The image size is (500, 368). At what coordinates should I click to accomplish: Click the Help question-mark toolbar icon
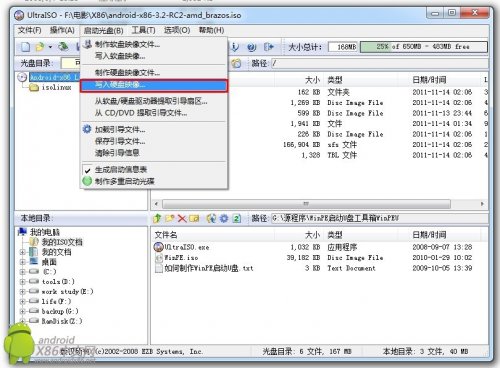point(252,47)
